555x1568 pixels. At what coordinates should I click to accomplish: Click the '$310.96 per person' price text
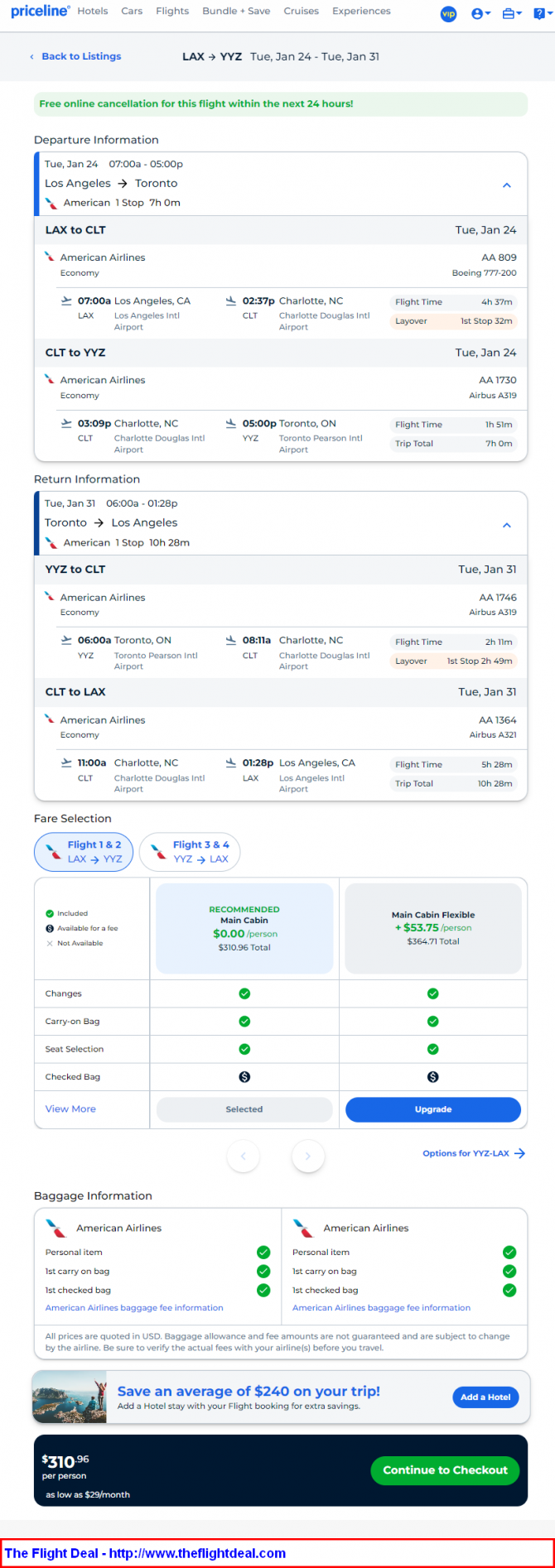[x=65, y=1467]
